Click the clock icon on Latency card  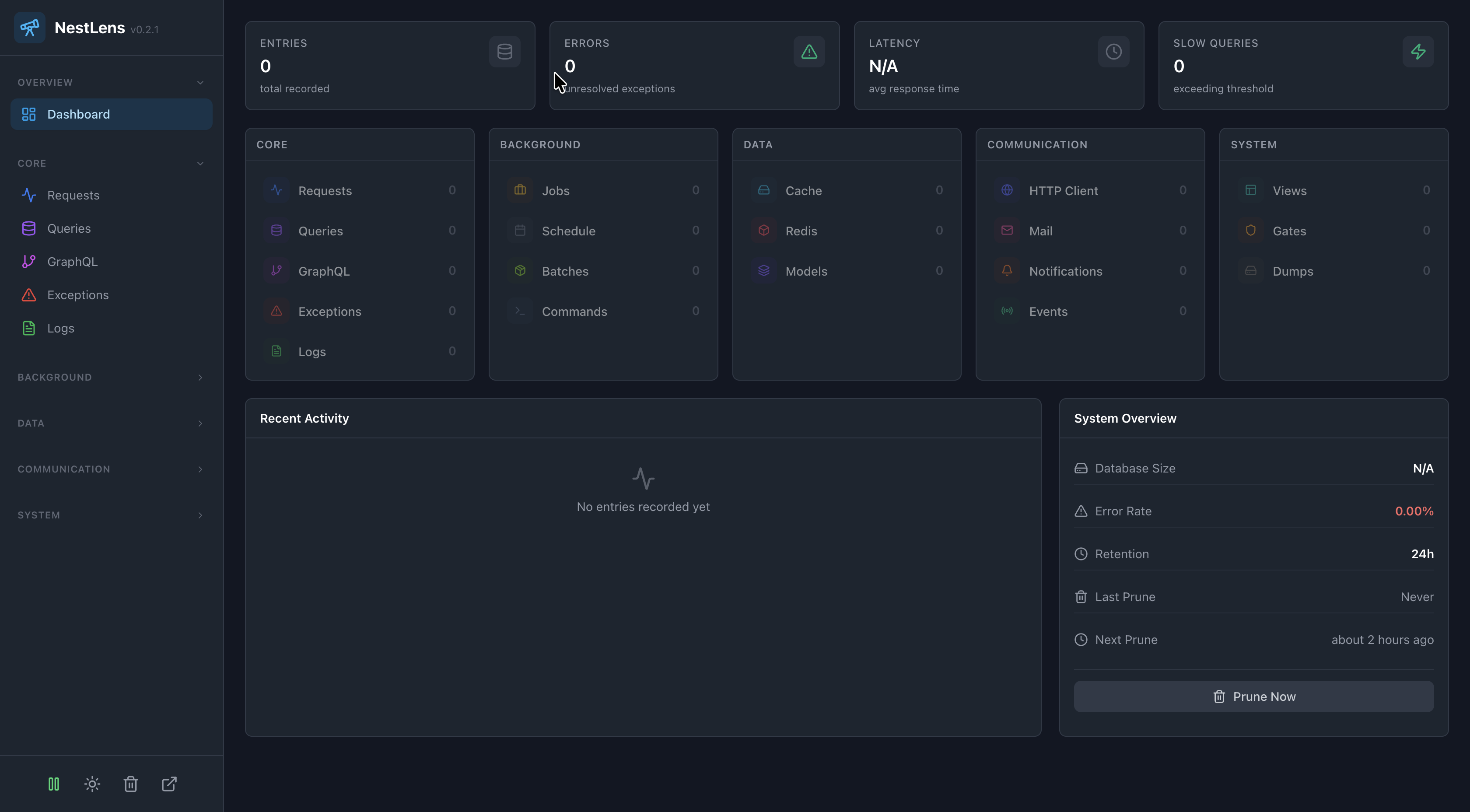(x=1113, y=51)
